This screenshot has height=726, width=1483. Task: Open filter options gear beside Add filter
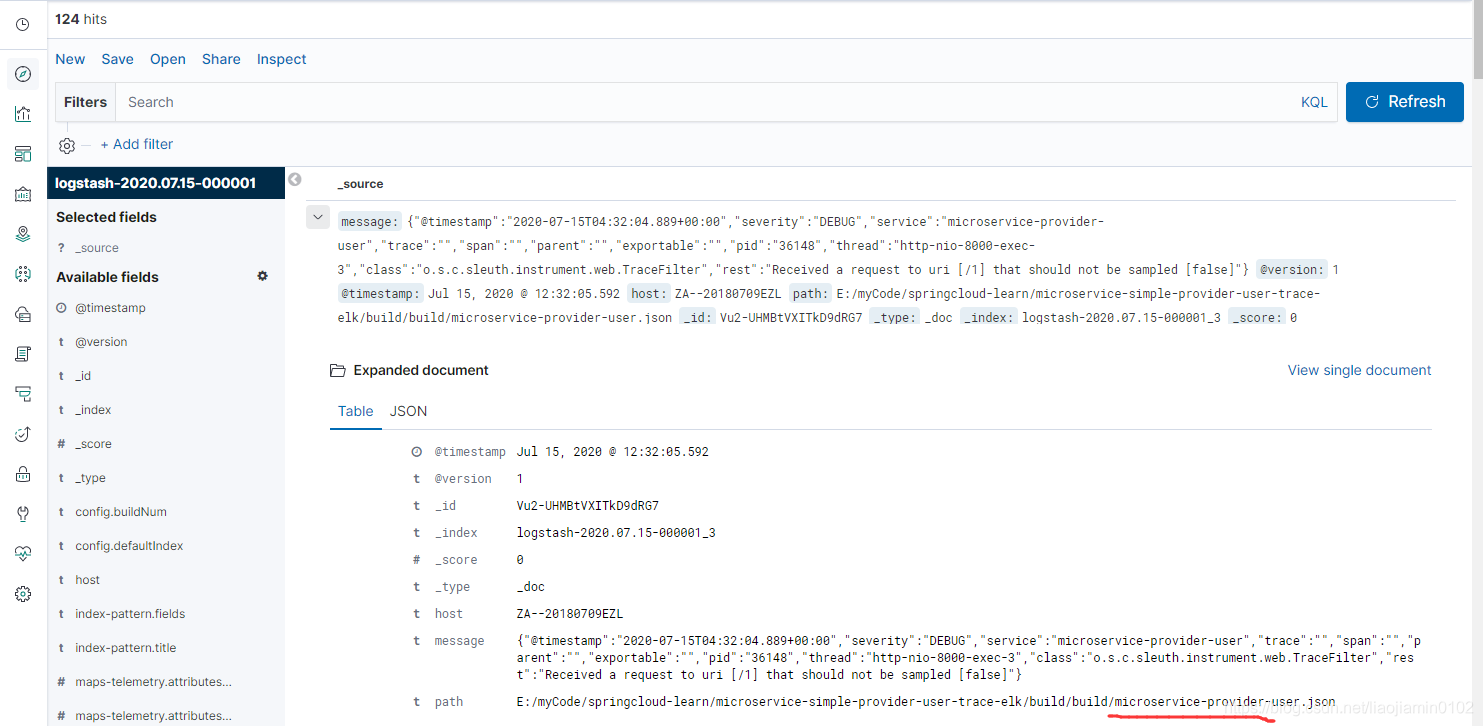(67, 145)
